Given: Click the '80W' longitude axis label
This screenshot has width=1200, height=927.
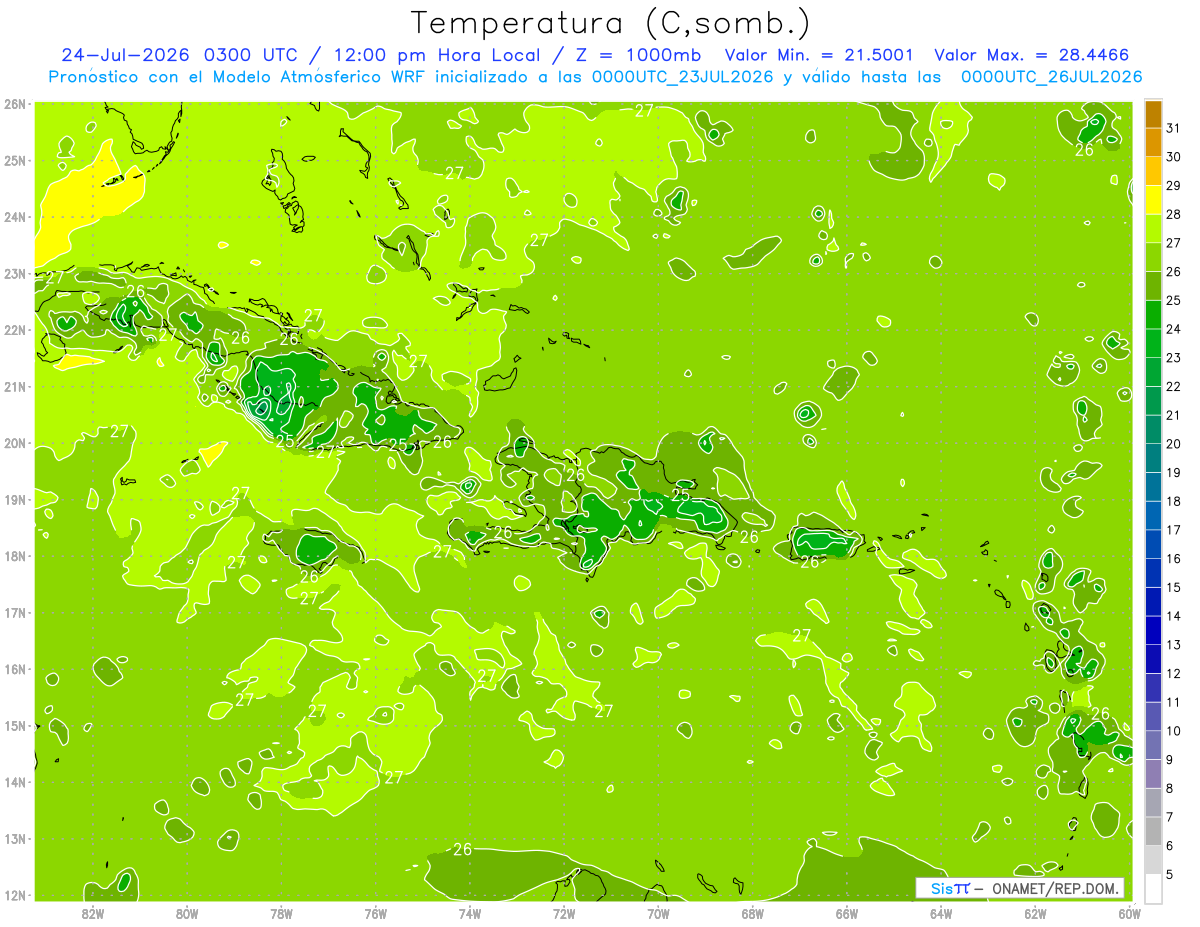Looking at the screenshot, I should (x=187, y=913).
